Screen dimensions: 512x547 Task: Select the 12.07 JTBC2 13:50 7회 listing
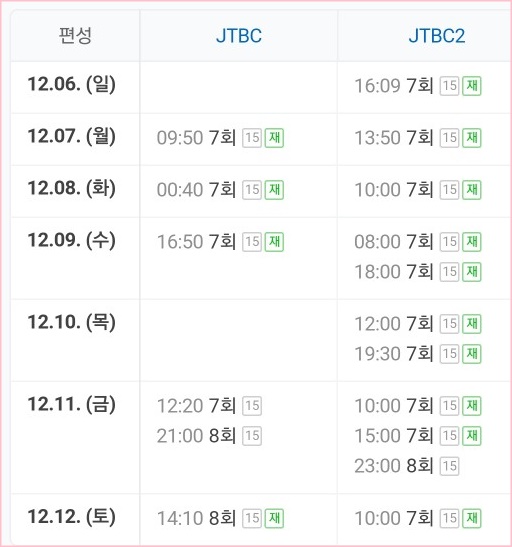tap(418, 138)
